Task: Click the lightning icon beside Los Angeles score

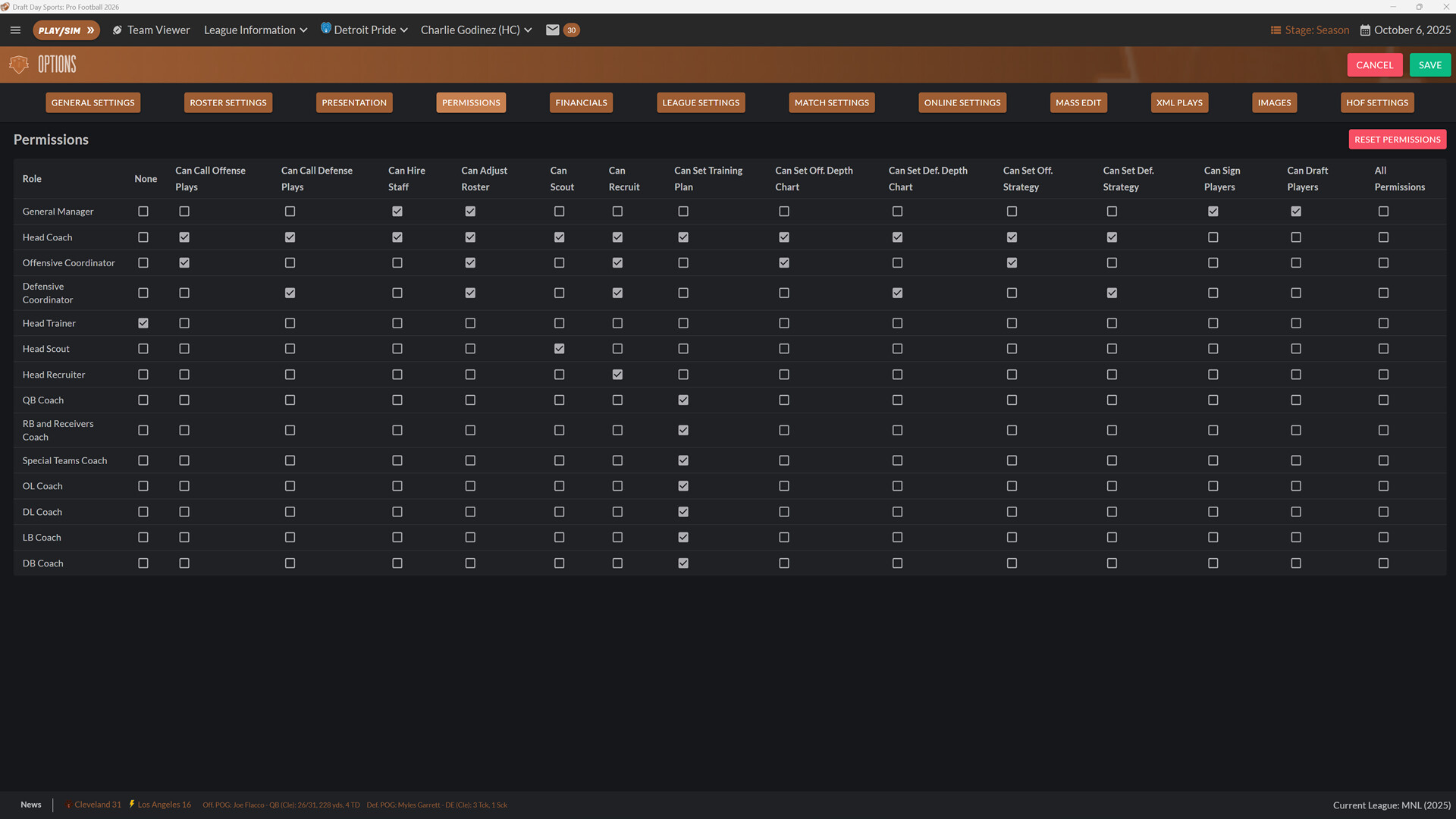Action: 130,805
